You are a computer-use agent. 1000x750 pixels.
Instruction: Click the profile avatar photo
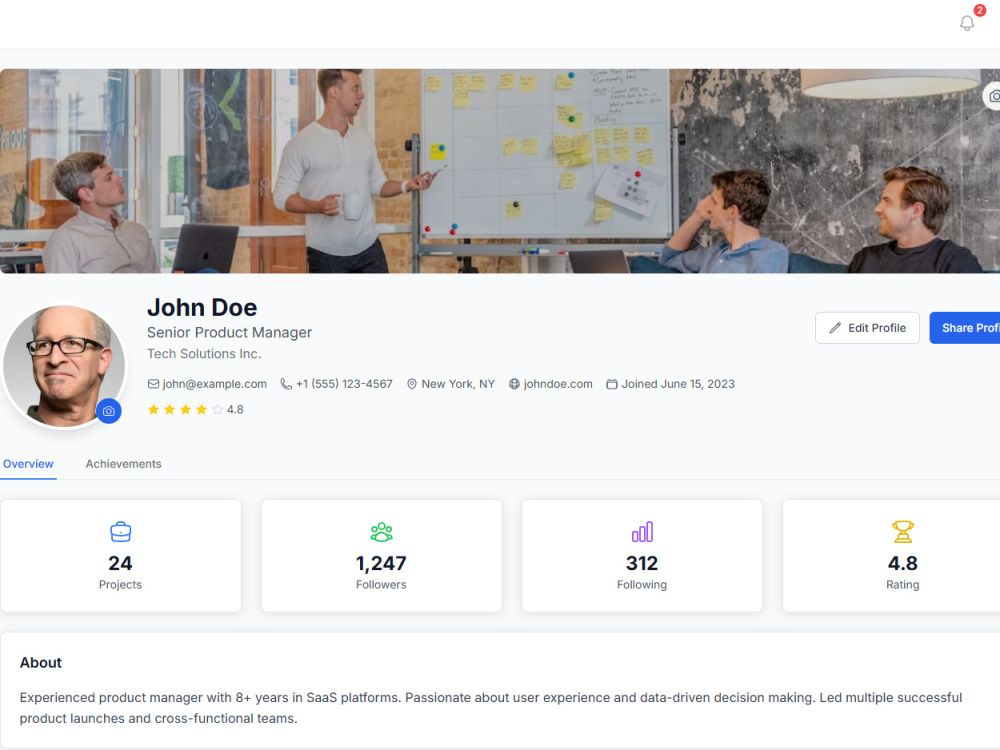64,367
